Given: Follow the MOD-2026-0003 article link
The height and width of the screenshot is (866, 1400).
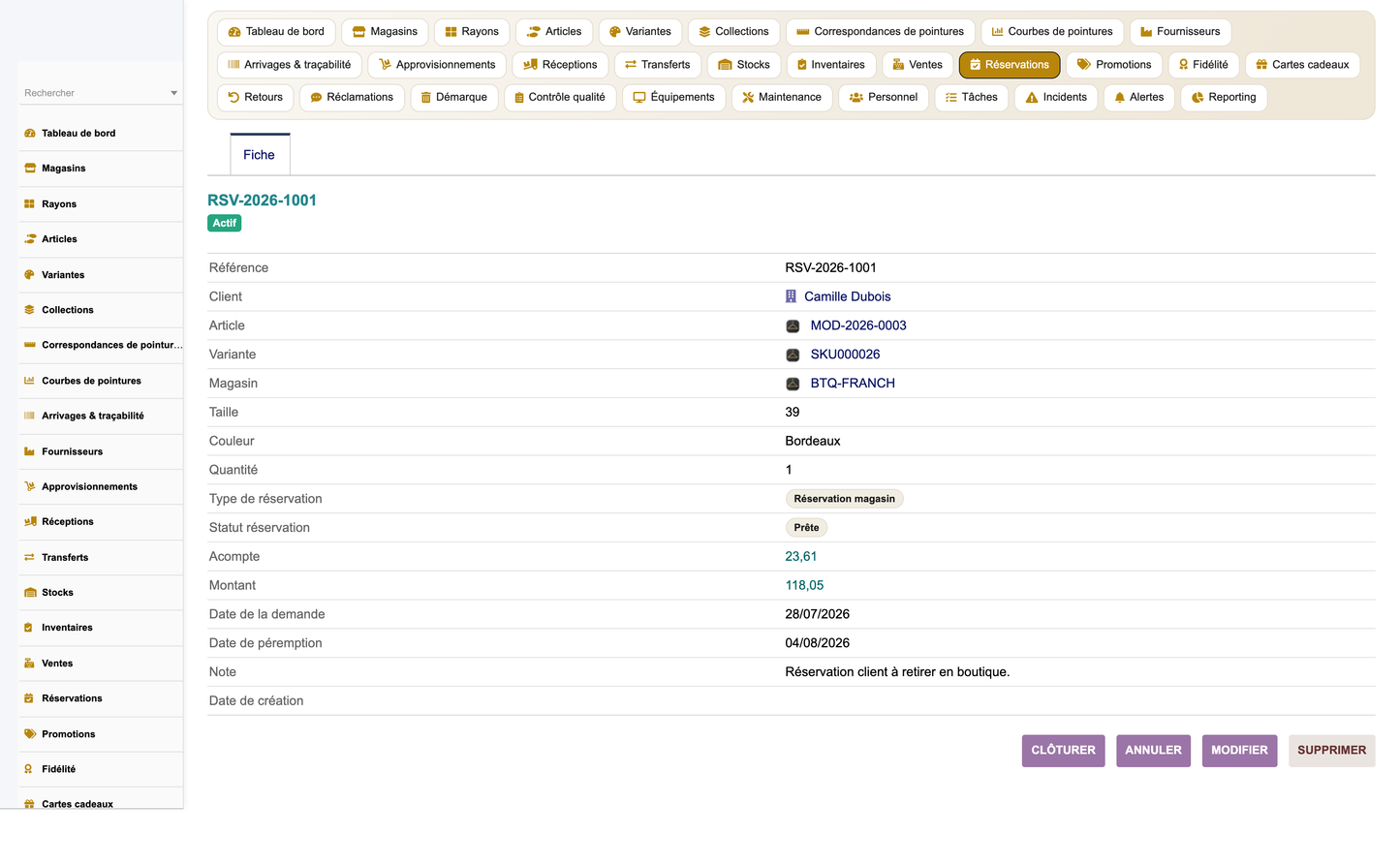Looking at the screenshot, I should point(858,325).
